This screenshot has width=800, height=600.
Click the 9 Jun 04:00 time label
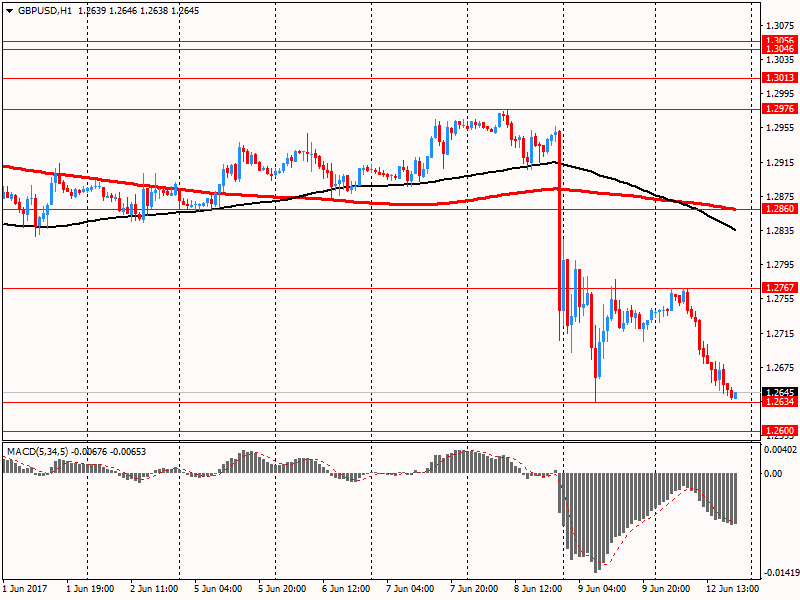pos(602,589)
